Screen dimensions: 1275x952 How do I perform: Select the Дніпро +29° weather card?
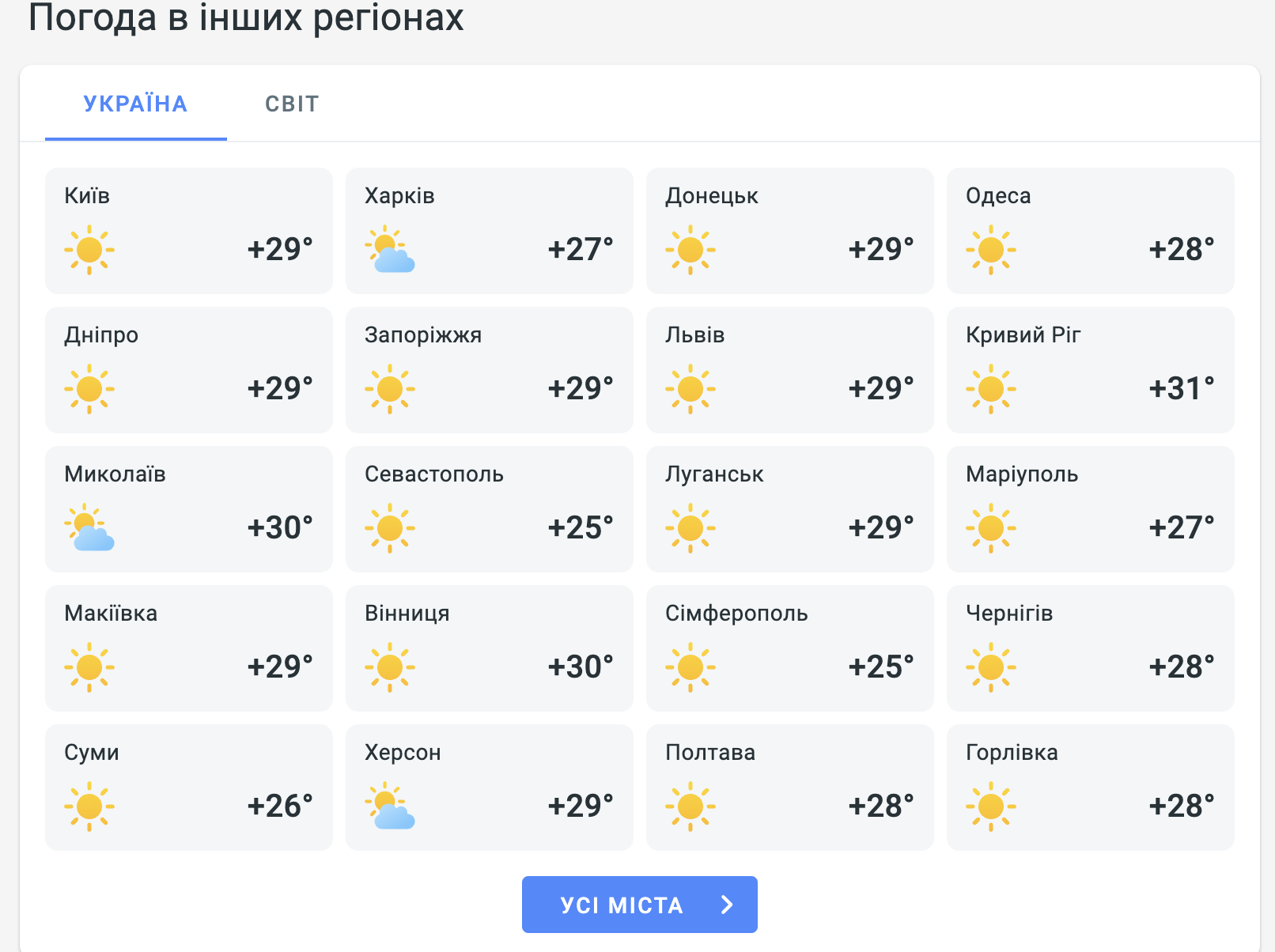(x=189, y=370)
